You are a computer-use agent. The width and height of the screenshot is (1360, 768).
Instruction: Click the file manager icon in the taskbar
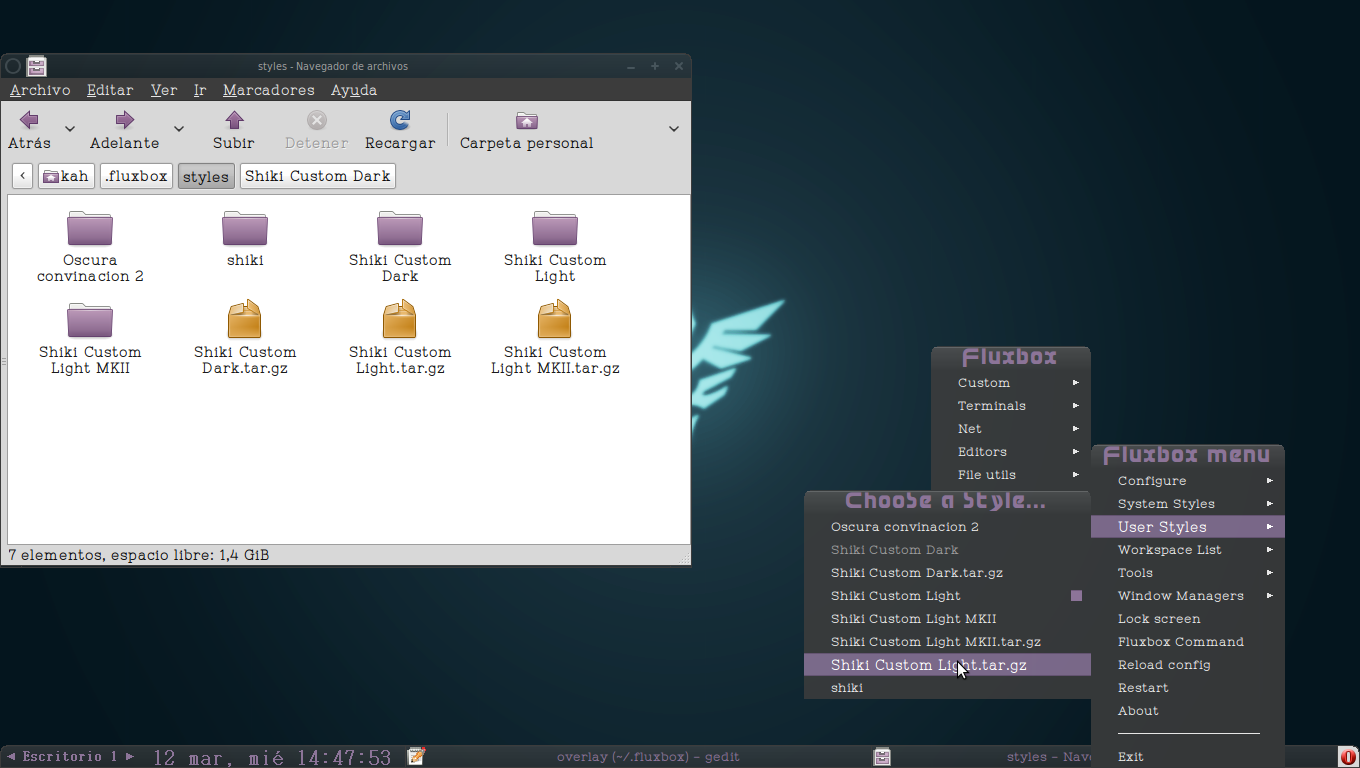coord(882,757)
